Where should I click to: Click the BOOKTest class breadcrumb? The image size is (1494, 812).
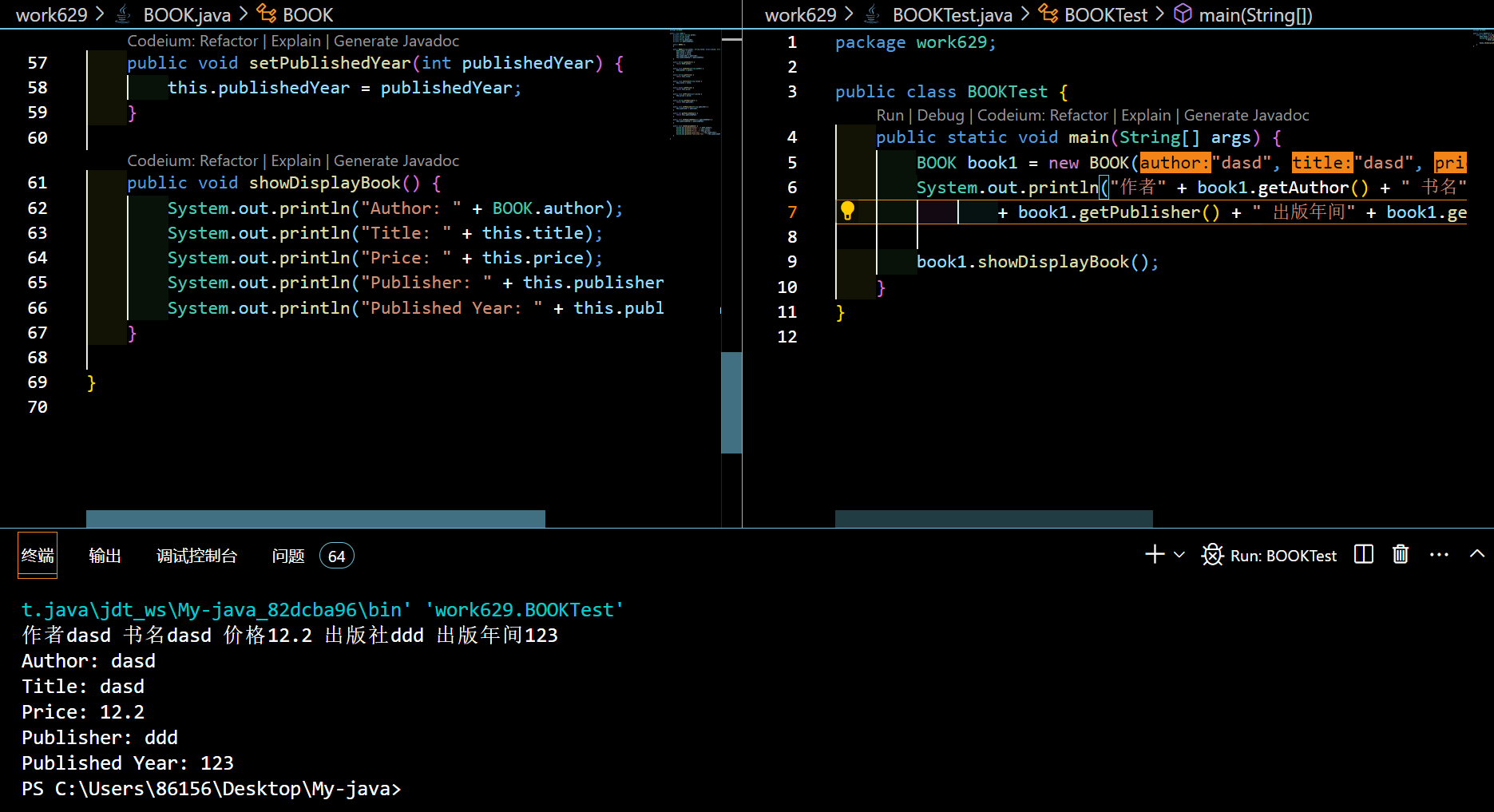coord(1105,14)
